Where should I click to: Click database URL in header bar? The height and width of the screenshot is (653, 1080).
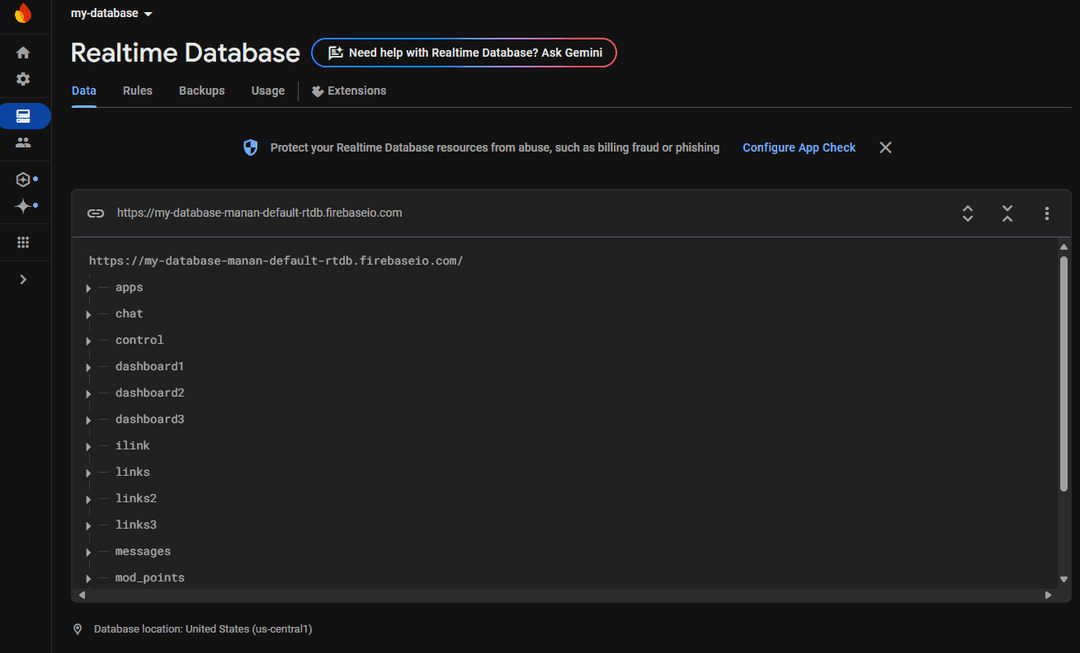[260, 213]
